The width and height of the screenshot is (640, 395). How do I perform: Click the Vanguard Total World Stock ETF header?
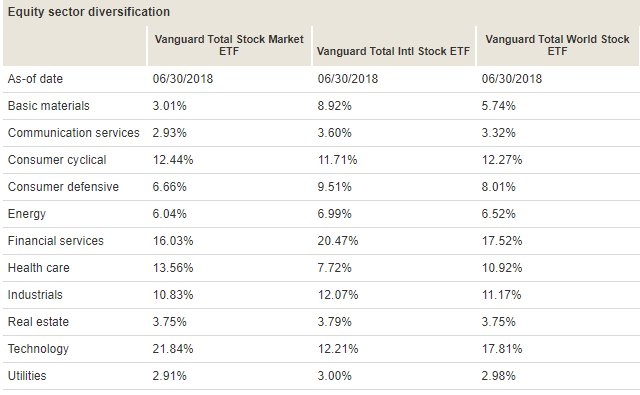pyautogui.click(x=557, y=45)
